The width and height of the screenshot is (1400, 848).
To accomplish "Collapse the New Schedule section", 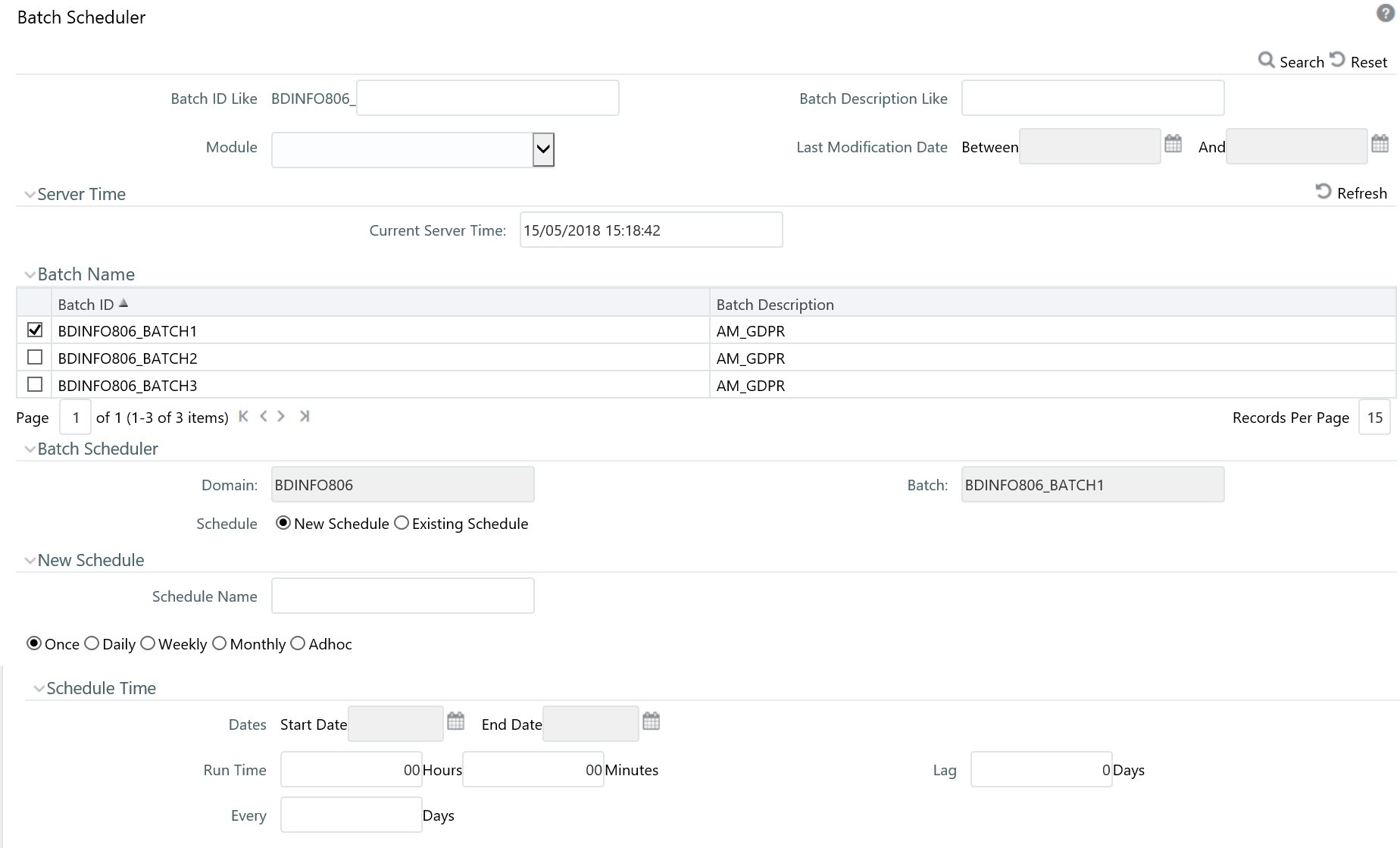I will pos(30,561).
